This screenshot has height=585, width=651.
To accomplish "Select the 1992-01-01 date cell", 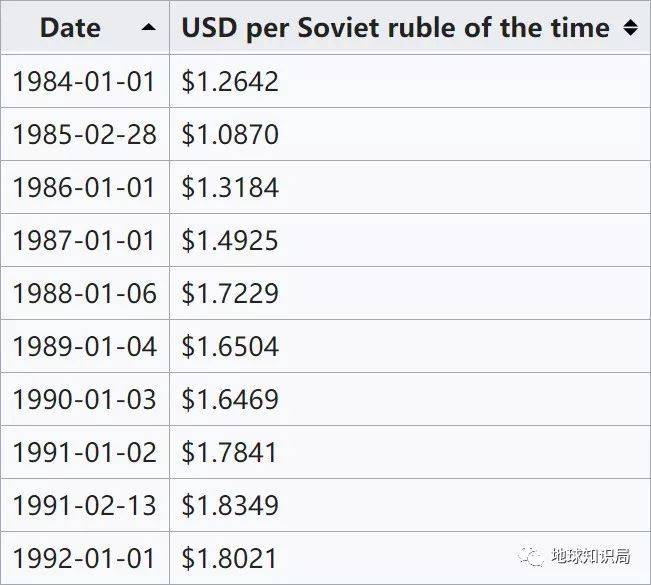I will click(85, 558).
